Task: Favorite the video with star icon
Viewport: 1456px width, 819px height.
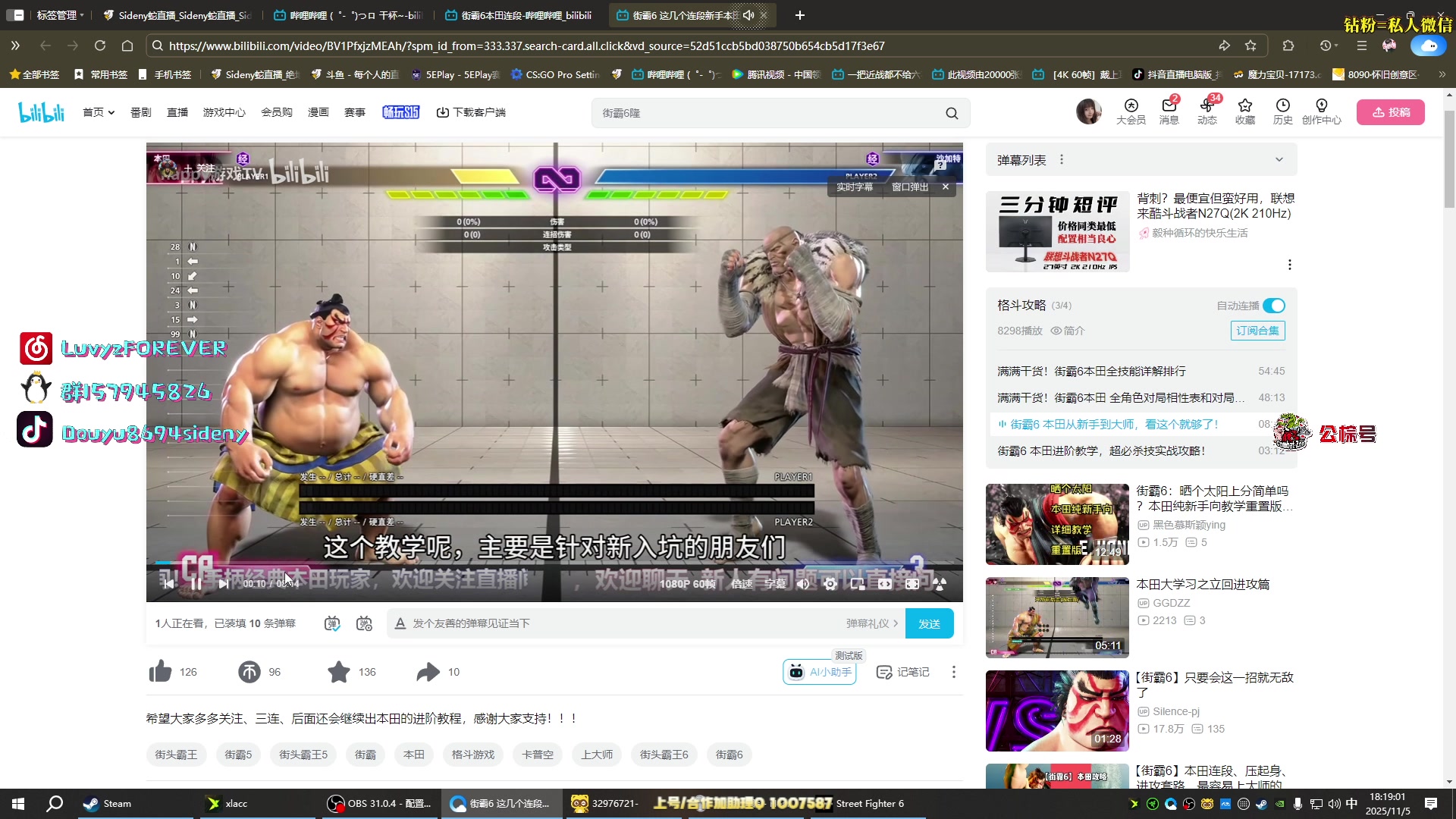Action: [x=339, y=672]
